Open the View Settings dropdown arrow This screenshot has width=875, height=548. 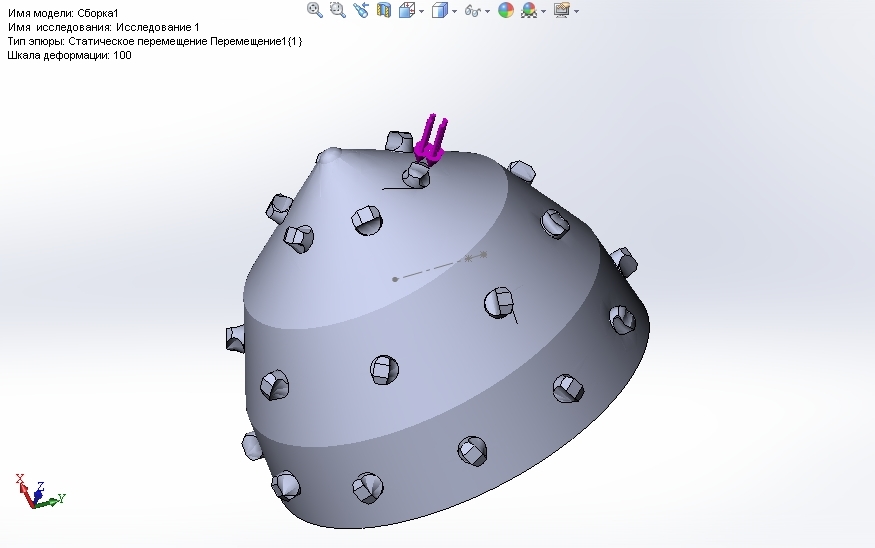(576, 11)
